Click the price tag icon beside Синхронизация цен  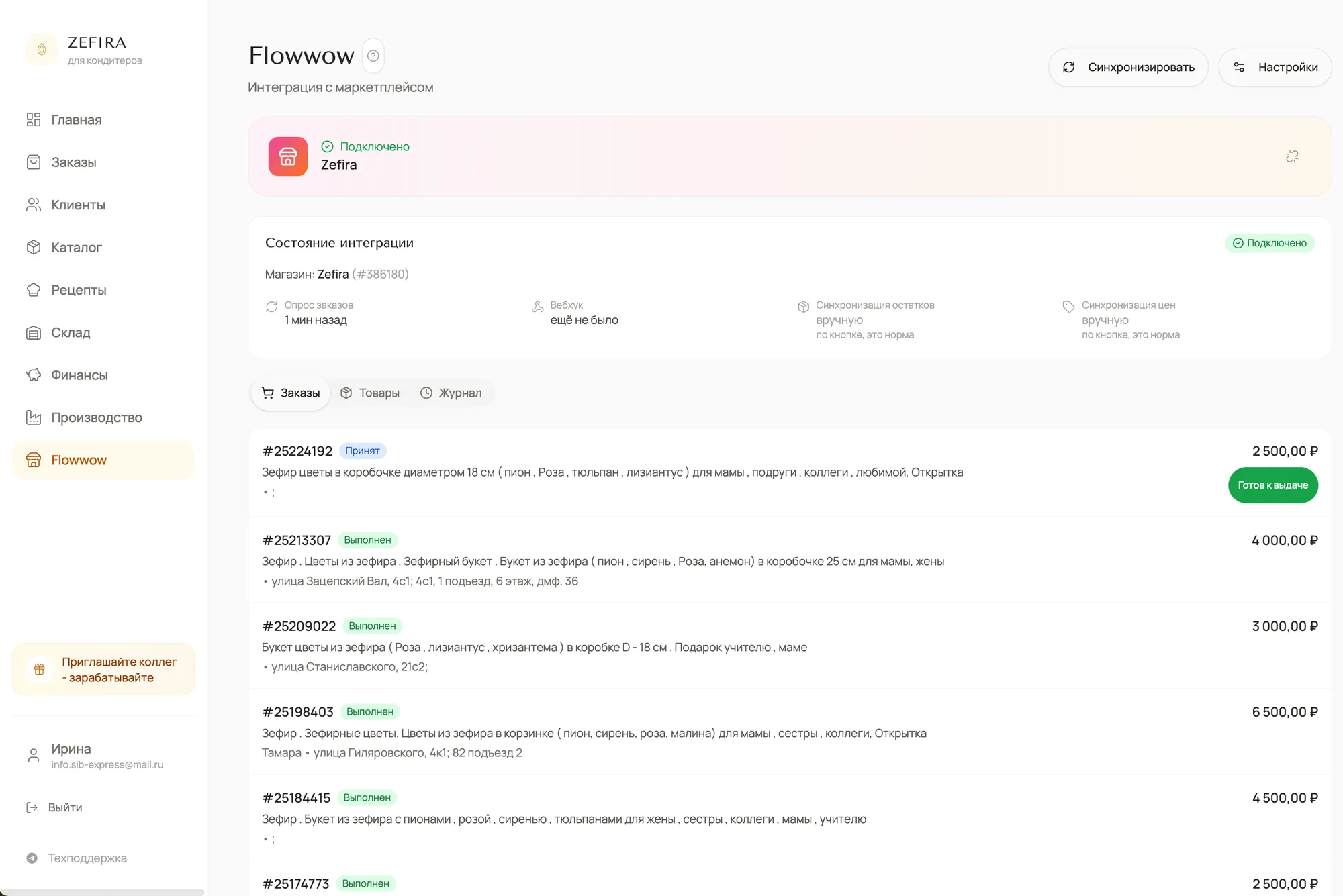[1069, 307]
